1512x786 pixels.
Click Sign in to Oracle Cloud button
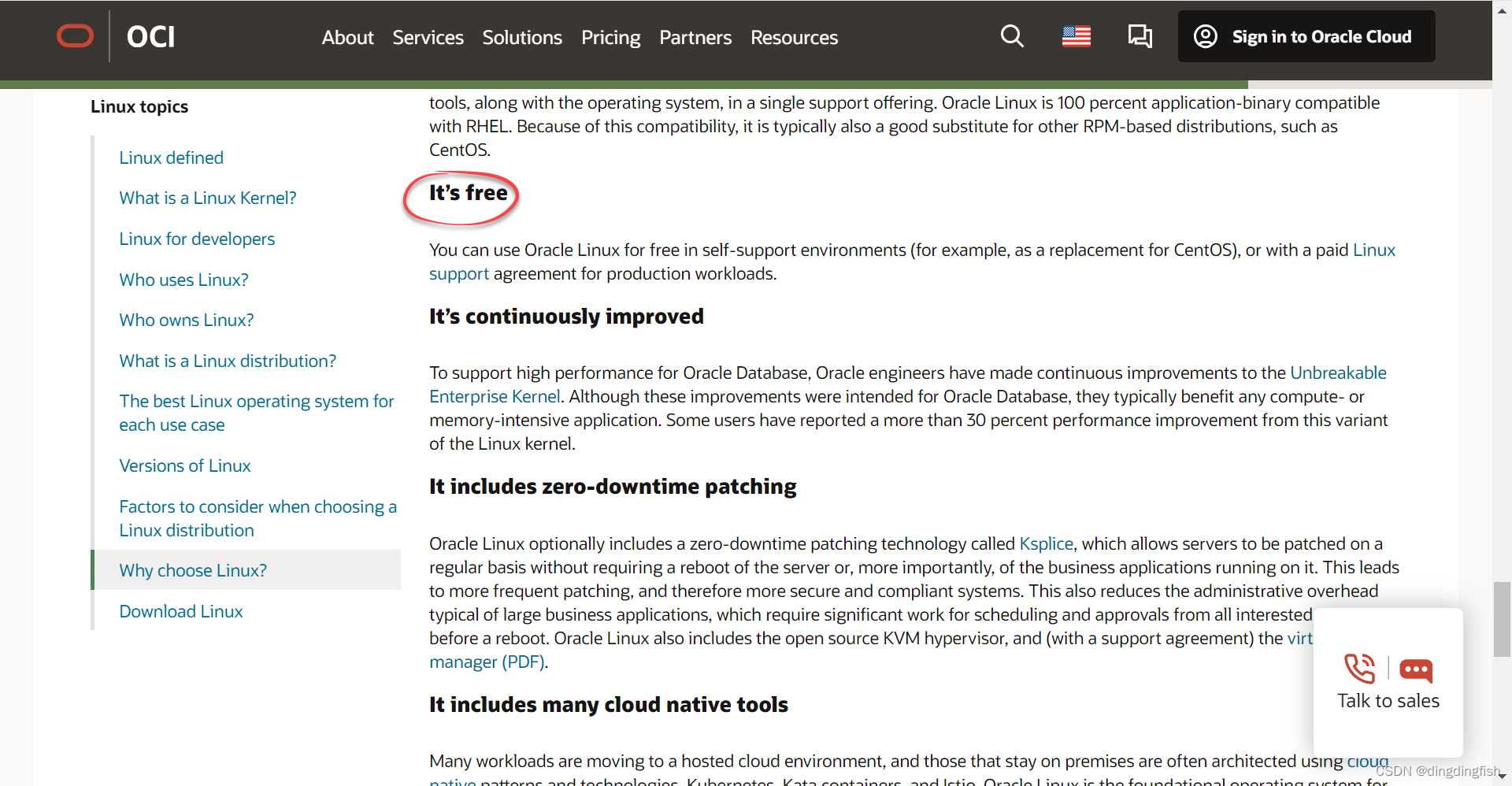(x=1306, y=36)
